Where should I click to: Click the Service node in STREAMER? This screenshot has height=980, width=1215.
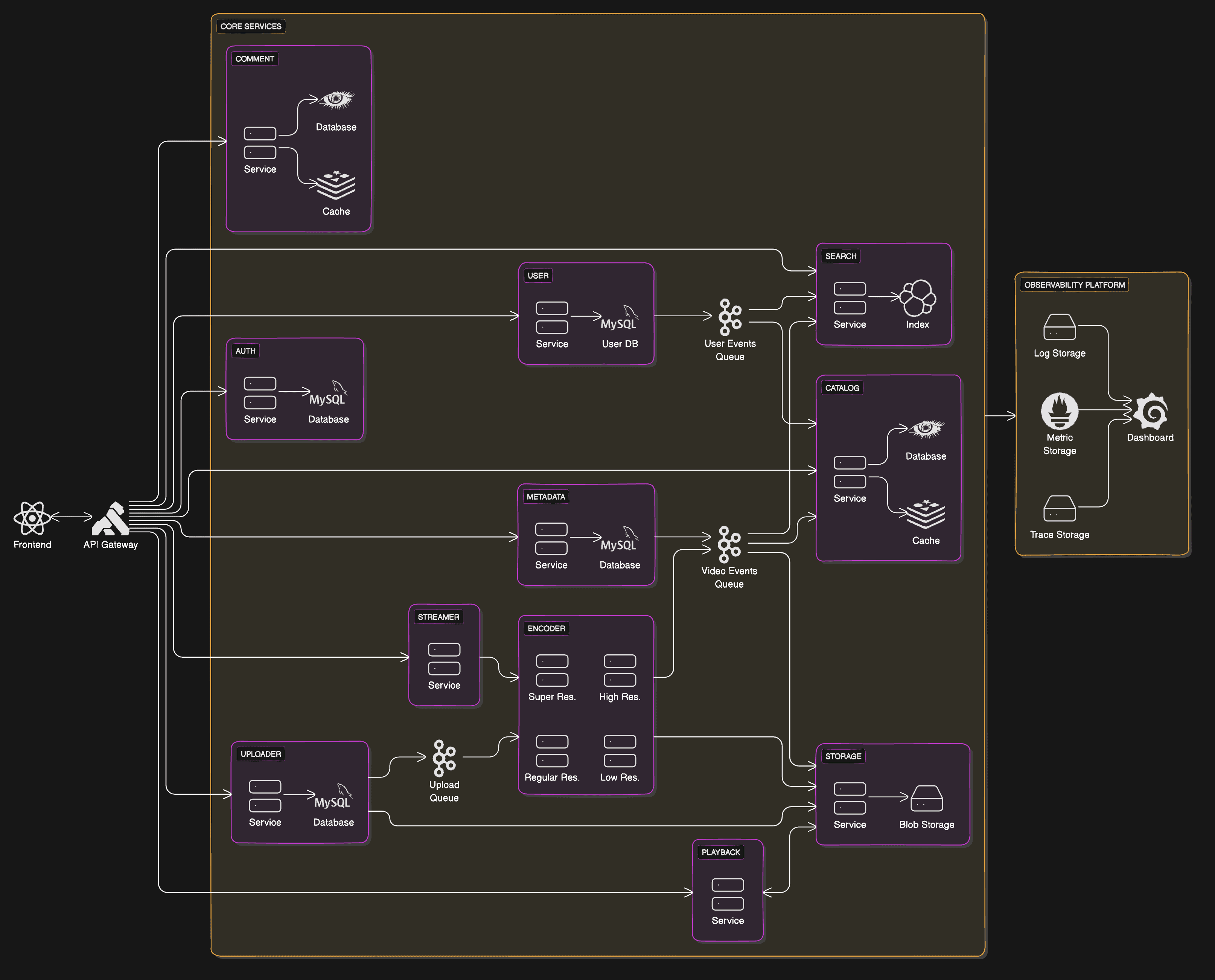click(444, 659)
